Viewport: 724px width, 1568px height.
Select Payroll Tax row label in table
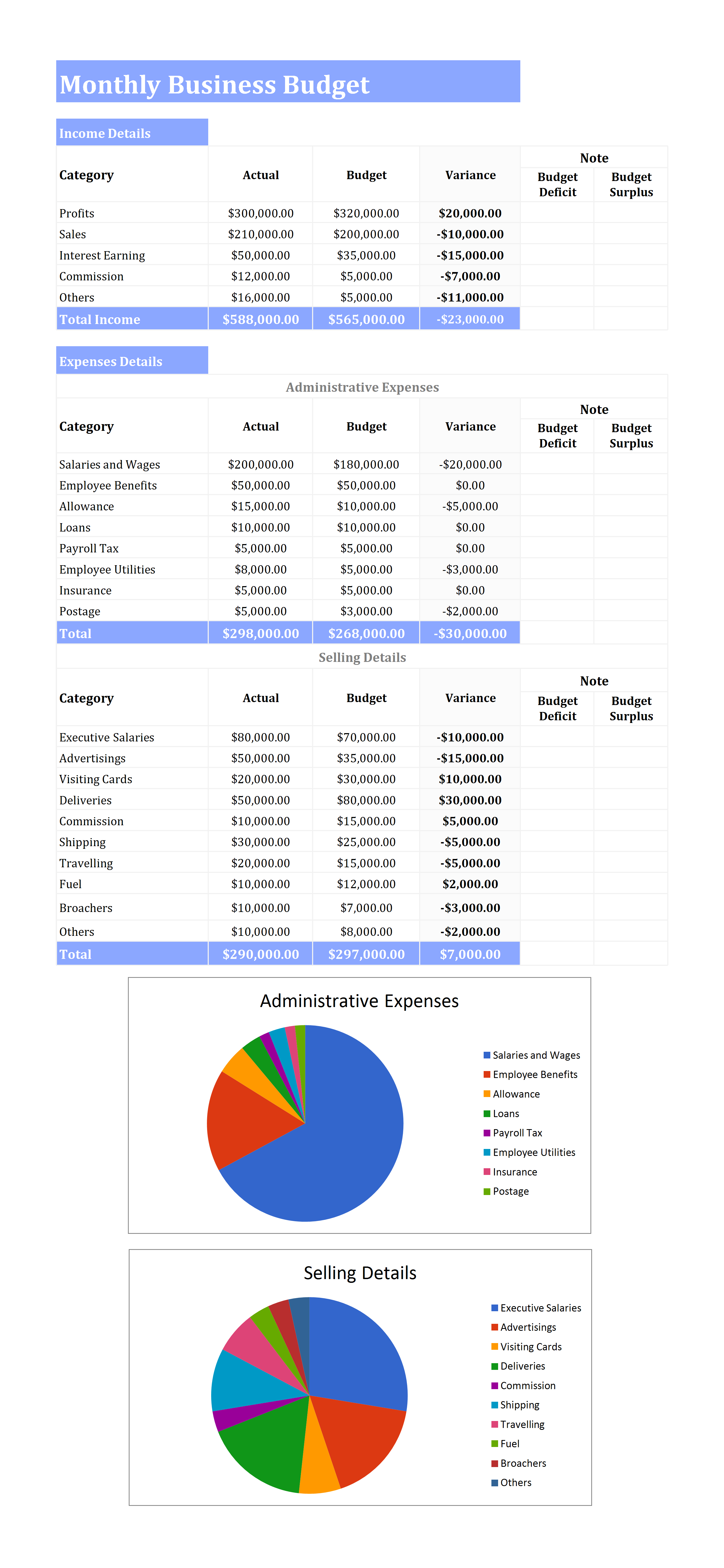coord(89,548)
